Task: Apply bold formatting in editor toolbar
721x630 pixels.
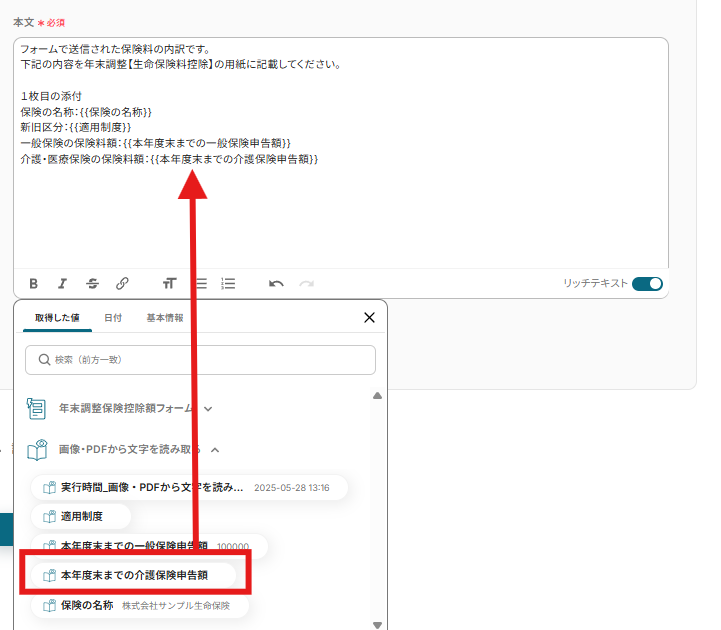Action: pyautogui.click(x=34, y=284)
